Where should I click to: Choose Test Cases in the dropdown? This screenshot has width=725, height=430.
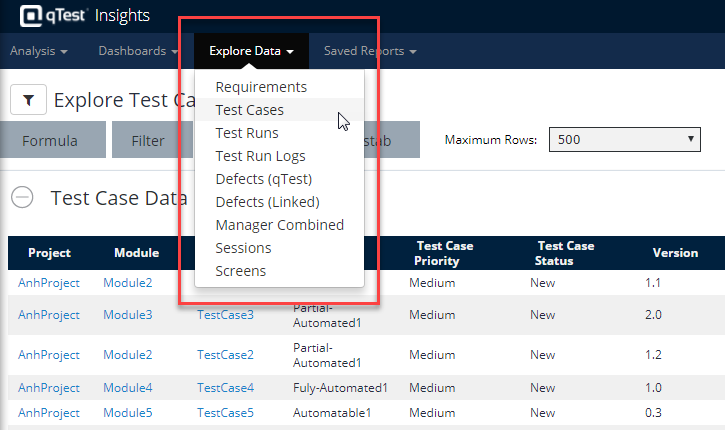(x=250, y=110)
